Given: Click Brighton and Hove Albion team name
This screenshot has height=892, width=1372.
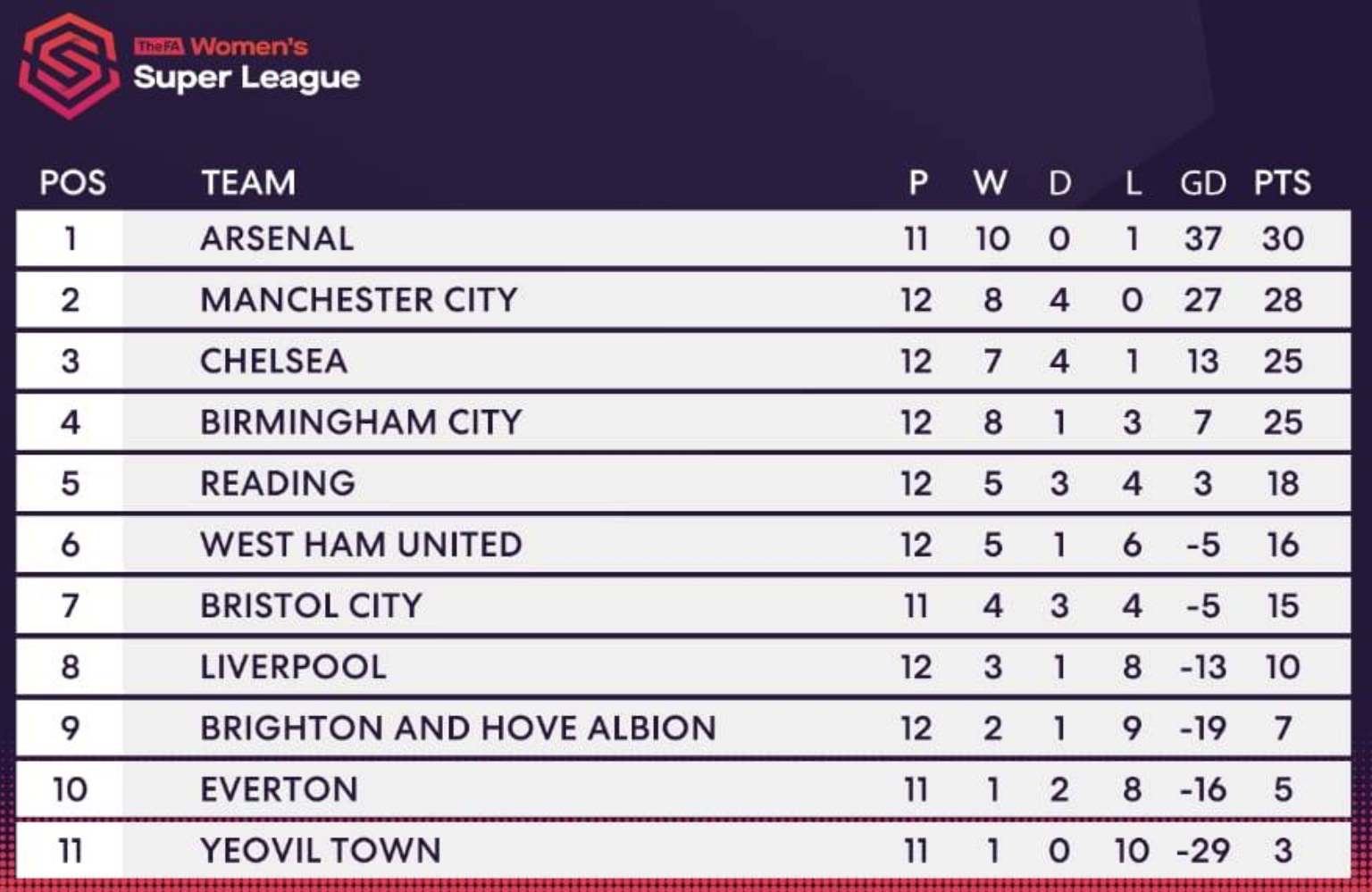Looking at the screenshot, I should coord(458,728).
